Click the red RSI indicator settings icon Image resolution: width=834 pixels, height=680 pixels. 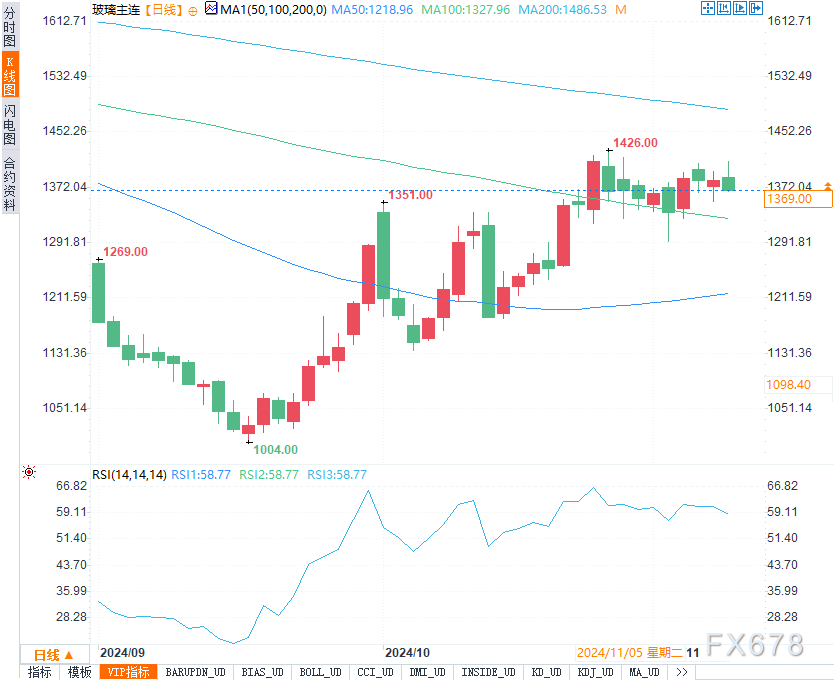point(29,473)
